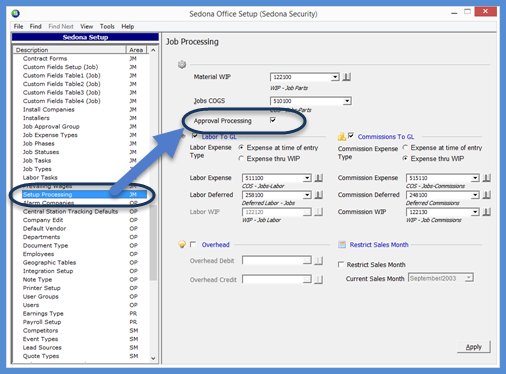Click the Overhead lightbulb icon
The image size is (506, 374).
click(182, 245)
